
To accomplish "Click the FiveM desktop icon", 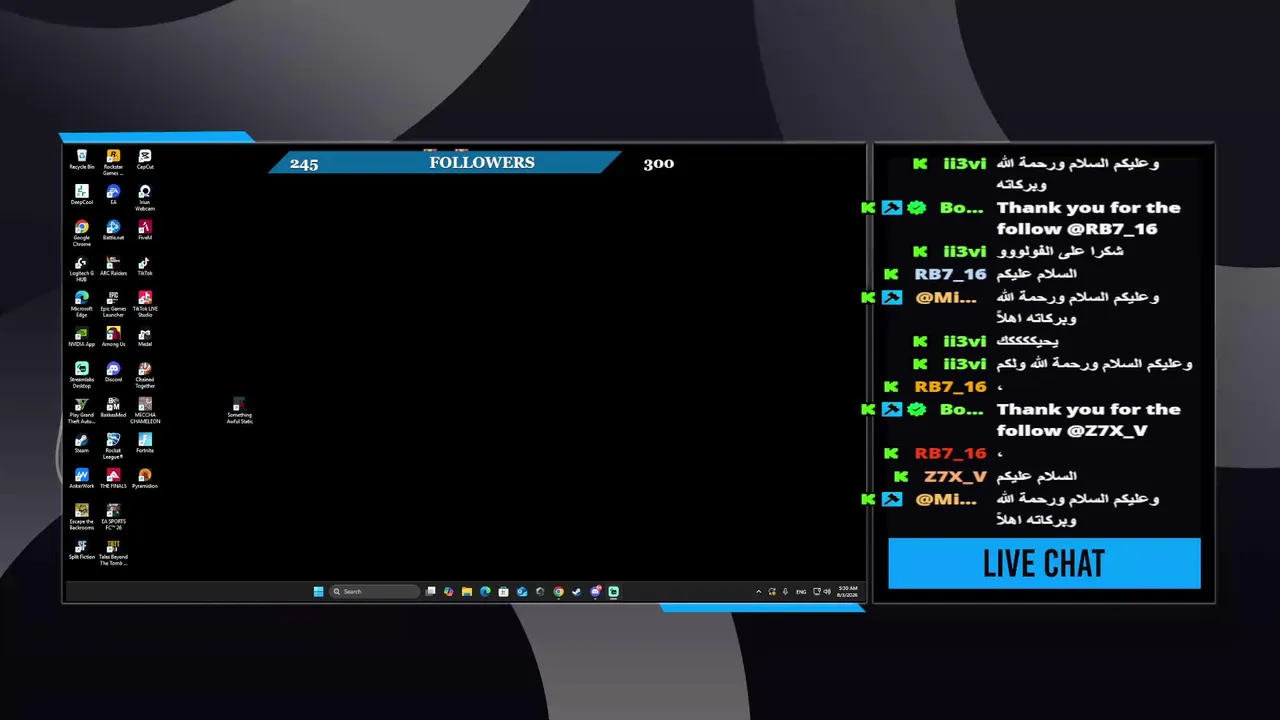I will tap(145, 230).
